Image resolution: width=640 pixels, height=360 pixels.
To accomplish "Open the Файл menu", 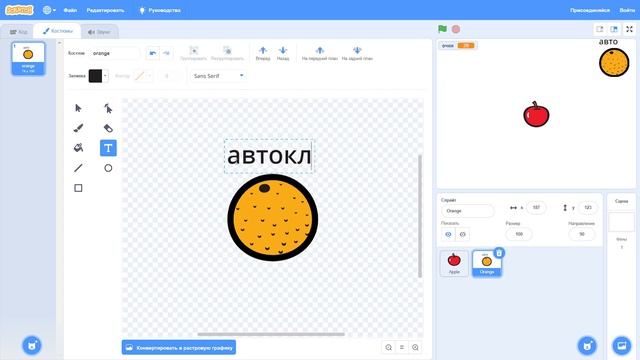I will point(70,10).
